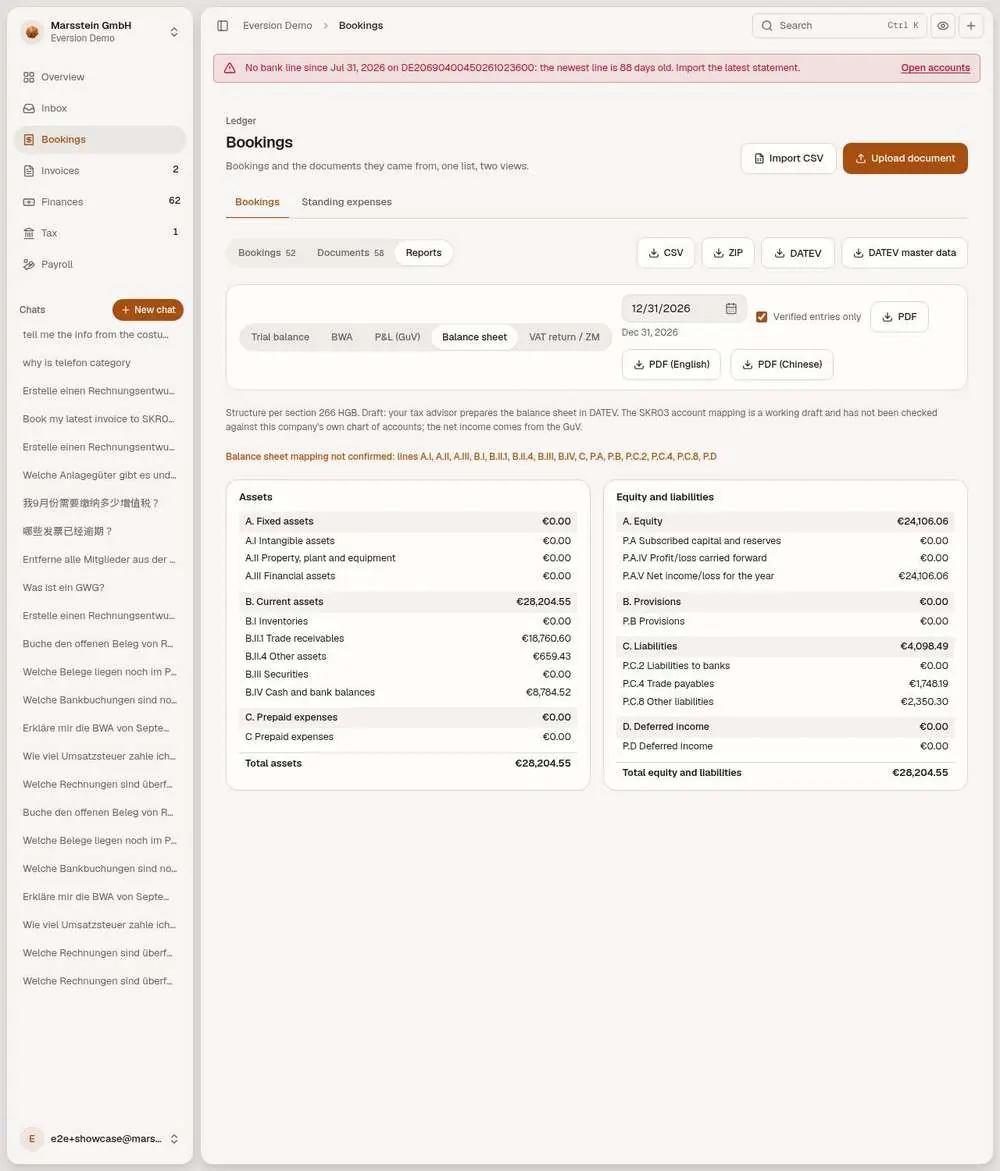Download PDF (Chinese) version
The image size is (1000, 1171).
click(782, 364)
